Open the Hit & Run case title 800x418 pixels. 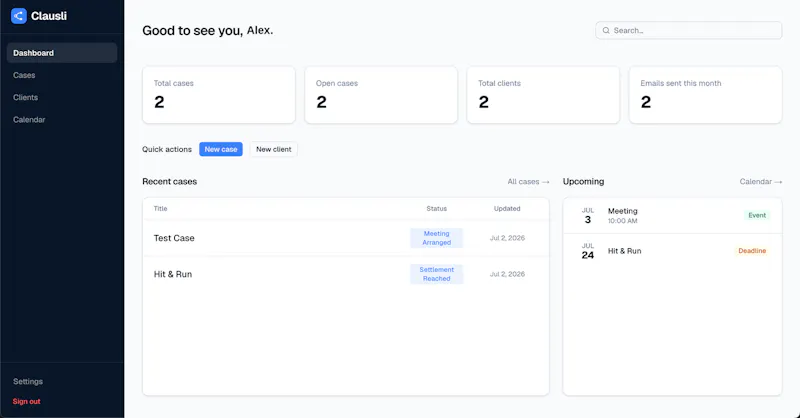pos(173,274)
